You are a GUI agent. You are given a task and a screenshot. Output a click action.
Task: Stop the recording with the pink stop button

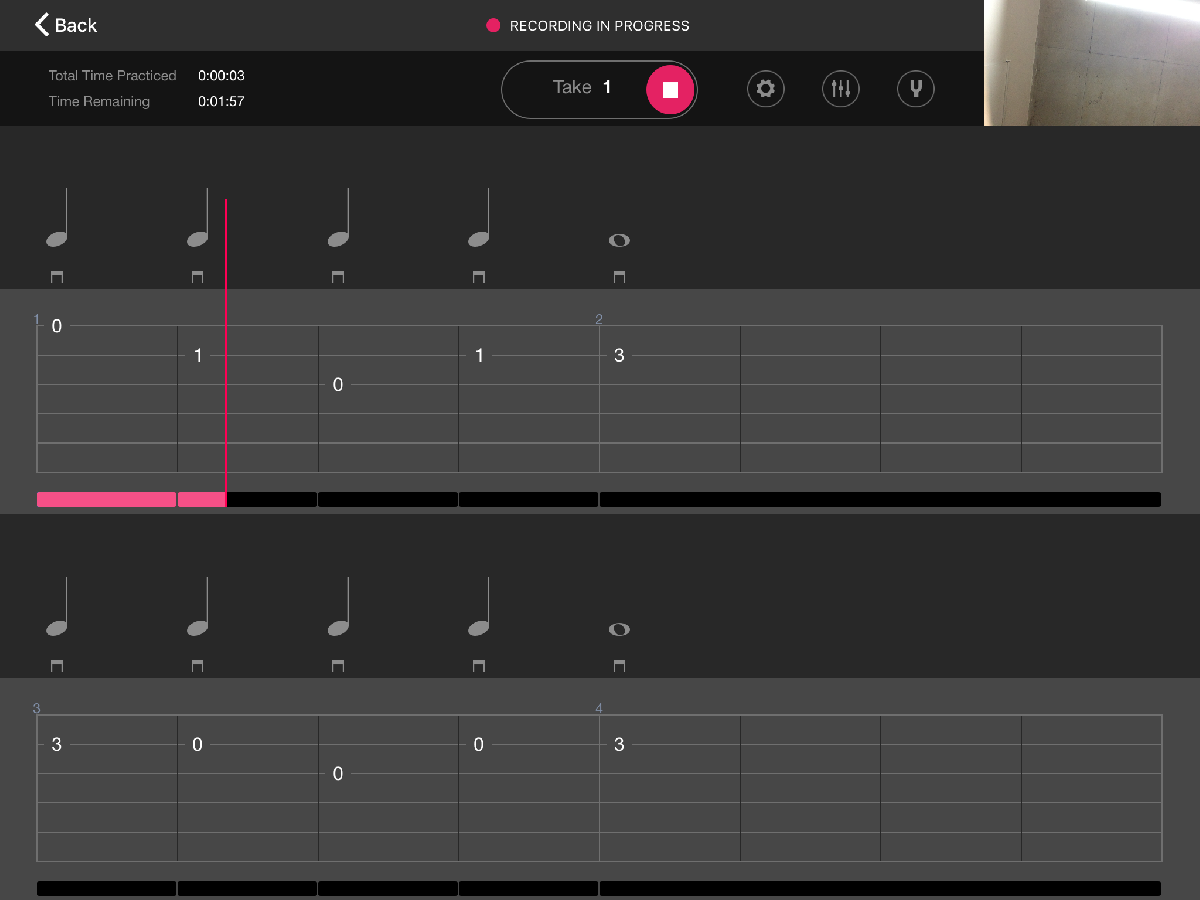click(670, 90)
